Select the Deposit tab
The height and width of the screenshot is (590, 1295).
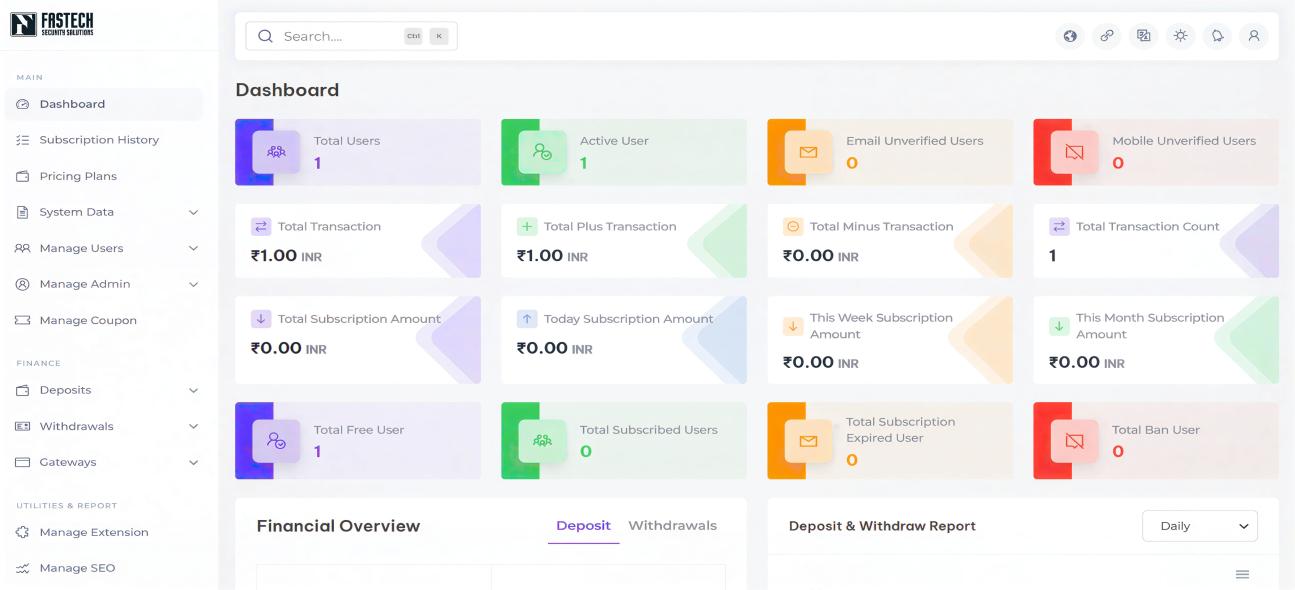[583, 526]
